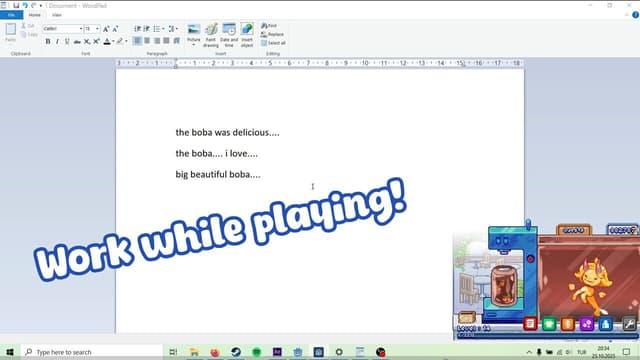Click Increase indent icon
This screenshot has height=360, width=640.
146,29
